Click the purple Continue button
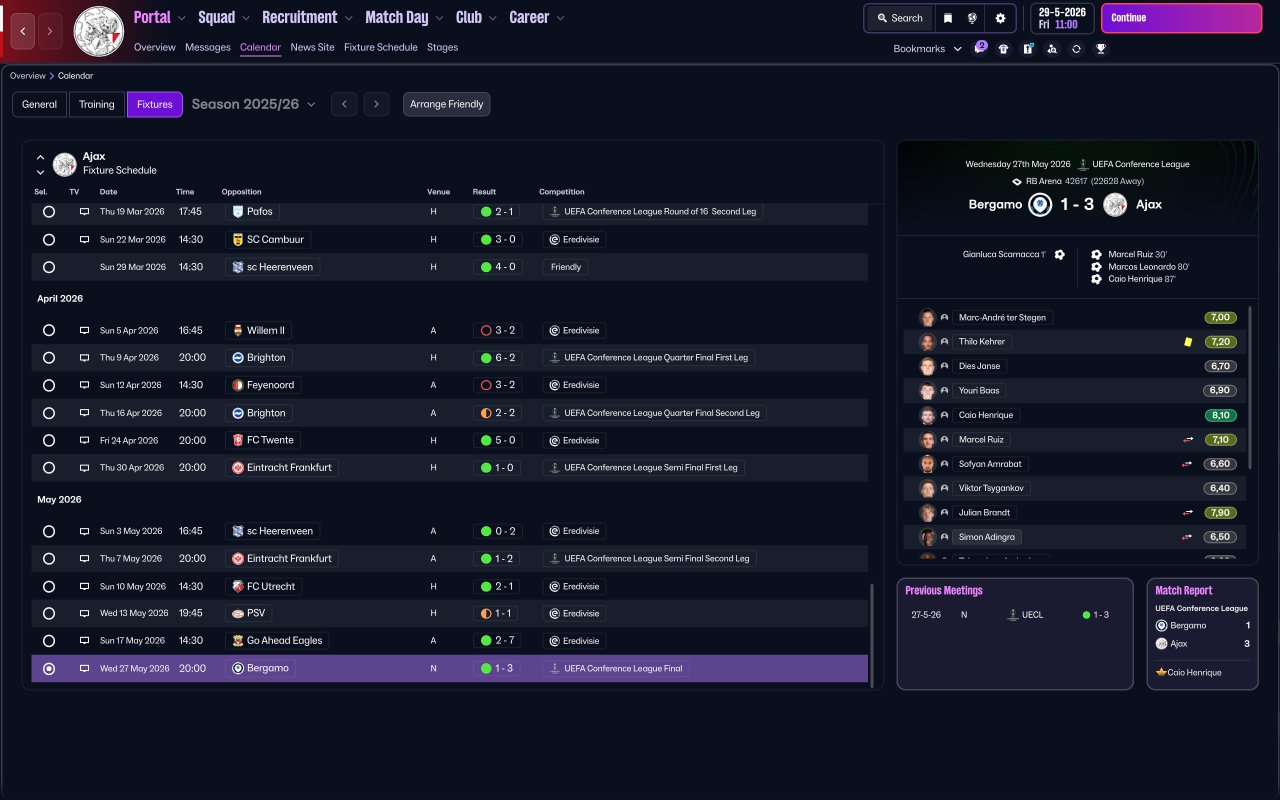The width and height of the screenshot is (1280, 800). [x=1181, y=18]
